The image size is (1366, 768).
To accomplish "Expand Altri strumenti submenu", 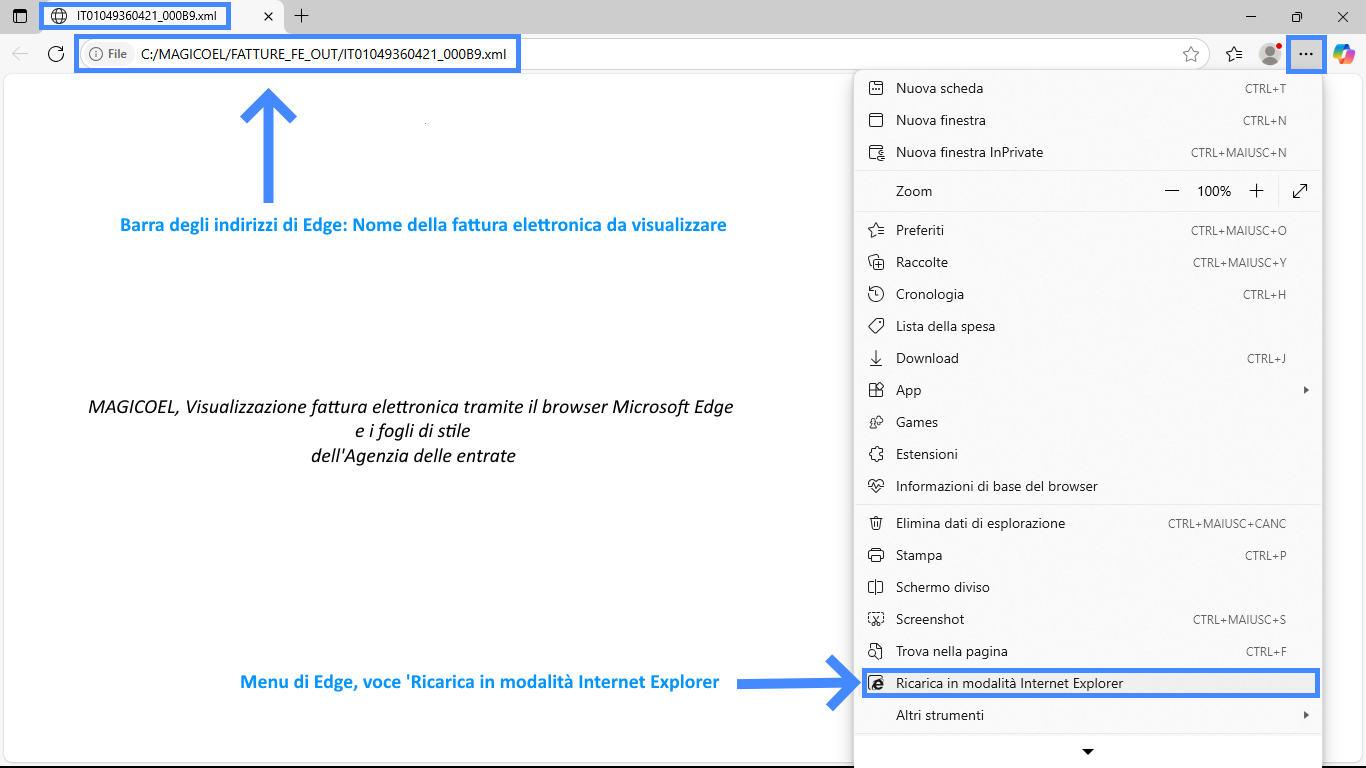I will click(1088, 715).
